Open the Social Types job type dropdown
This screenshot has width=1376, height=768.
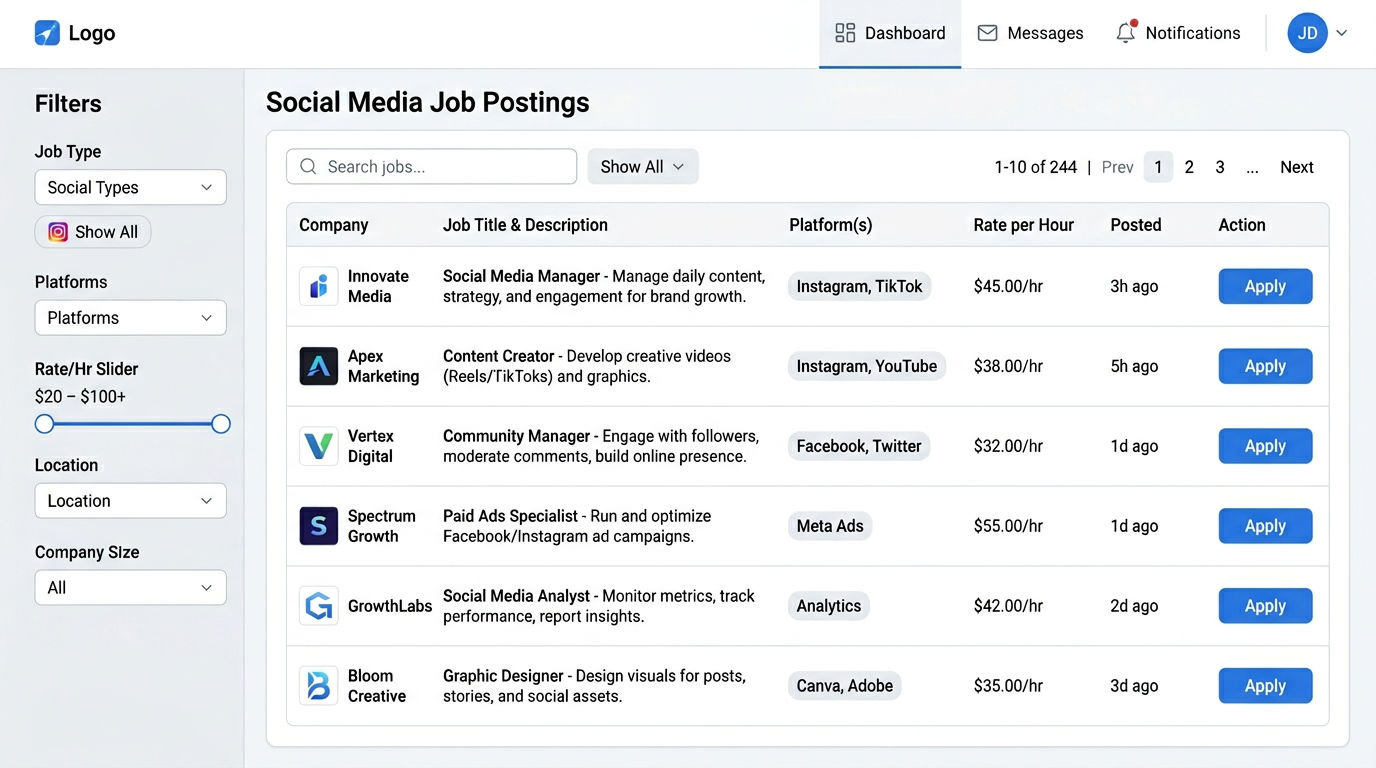pos(131,187)
